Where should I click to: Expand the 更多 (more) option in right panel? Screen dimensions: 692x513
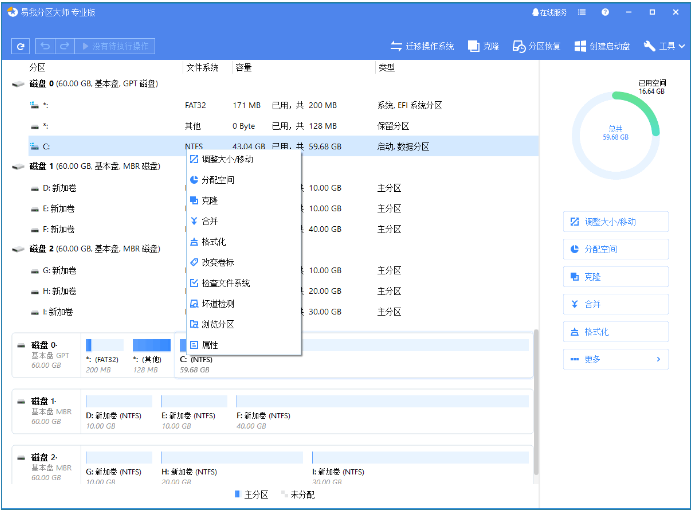pos(615,359)
